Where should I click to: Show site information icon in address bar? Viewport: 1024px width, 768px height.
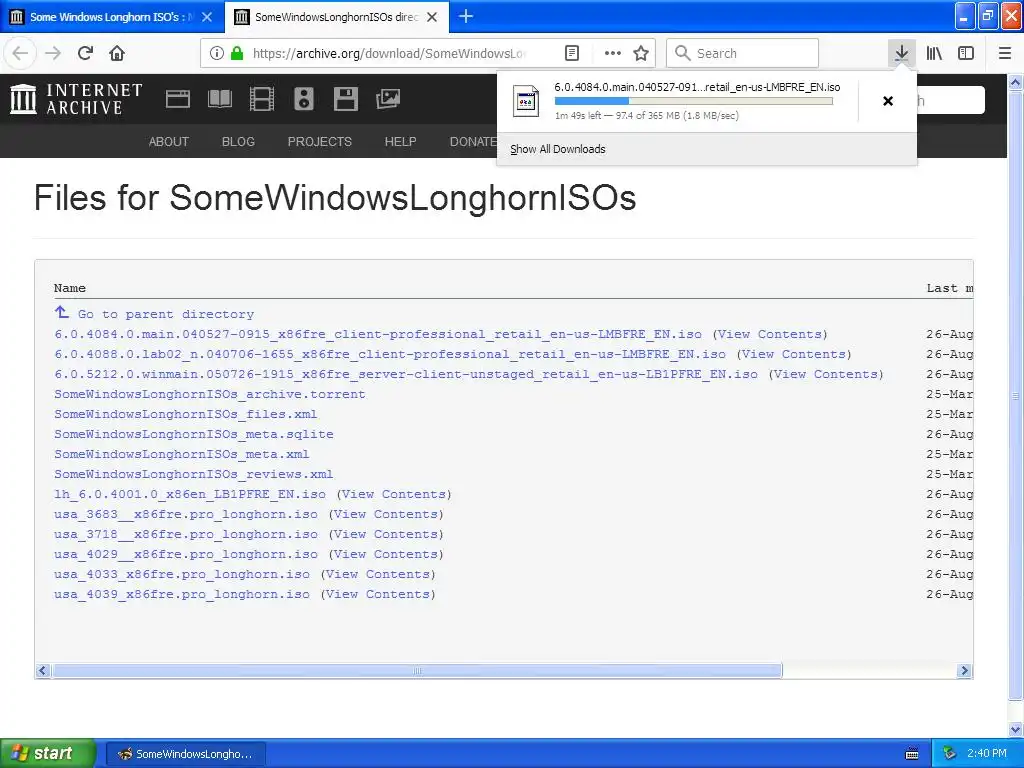217,53
